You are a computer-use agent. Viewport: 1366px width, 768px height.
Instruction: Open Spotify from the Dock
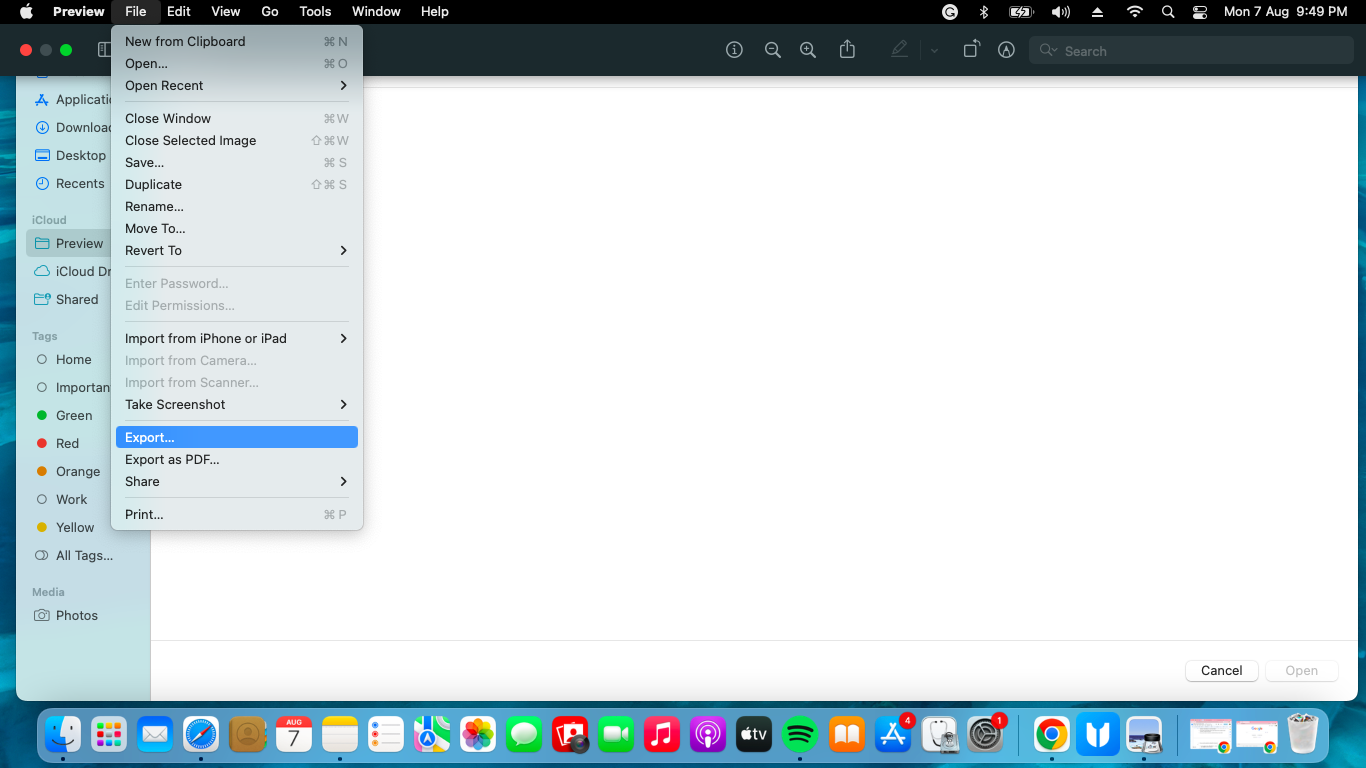[x=799, y=735]
